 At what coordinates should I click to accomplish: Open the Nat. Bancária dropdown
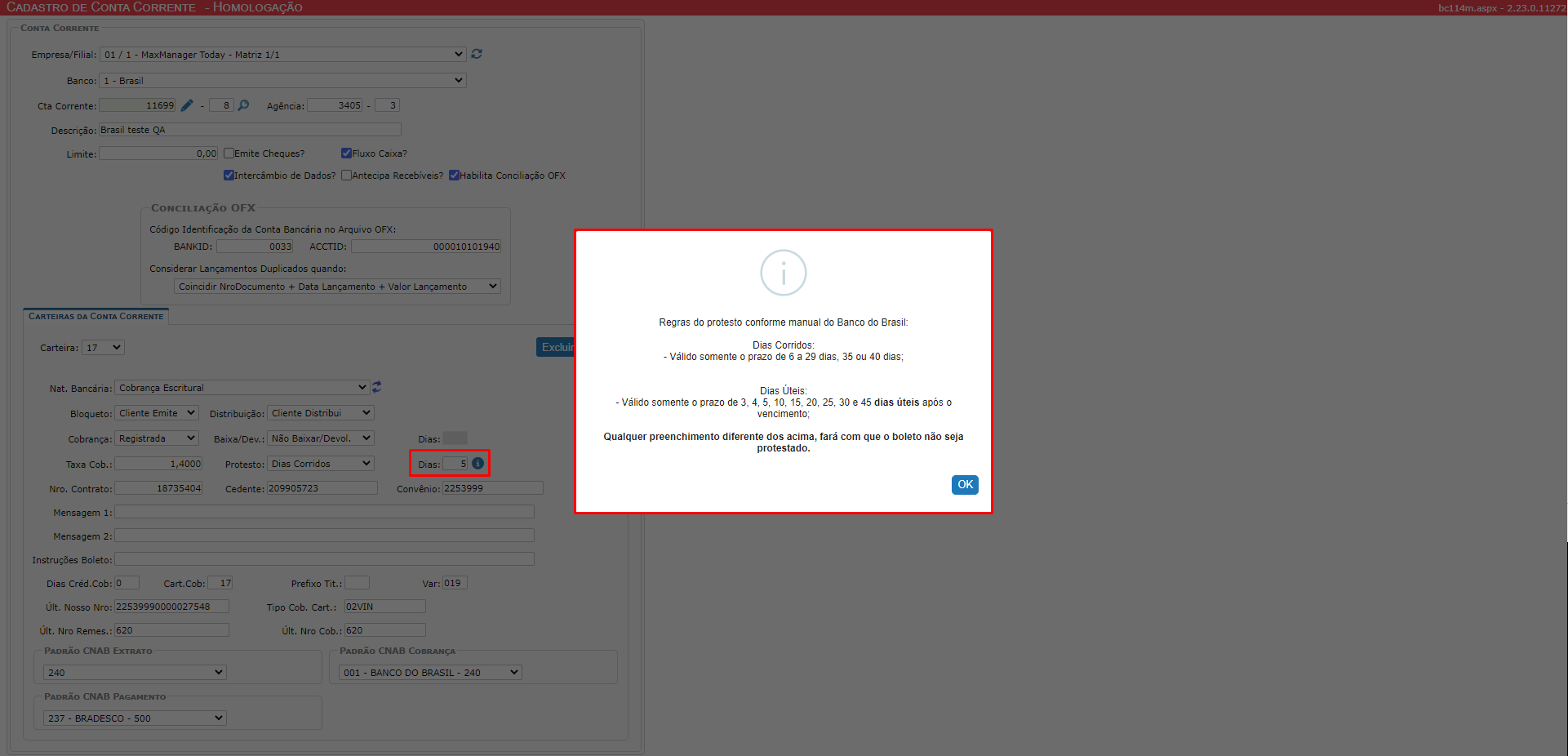click(242, 388)
